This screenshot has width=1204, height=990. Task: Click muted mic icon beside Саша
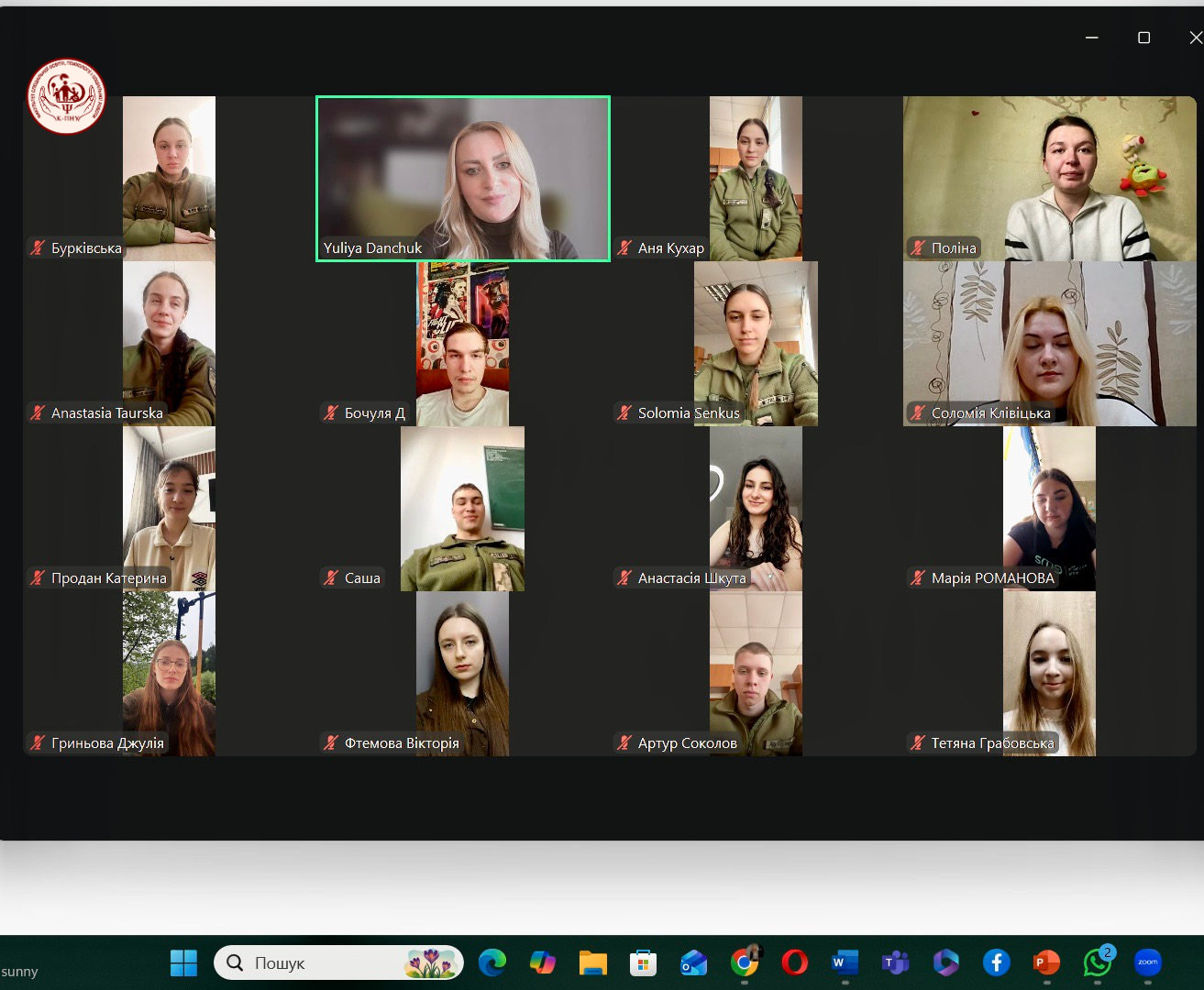[x=331, y=577]
